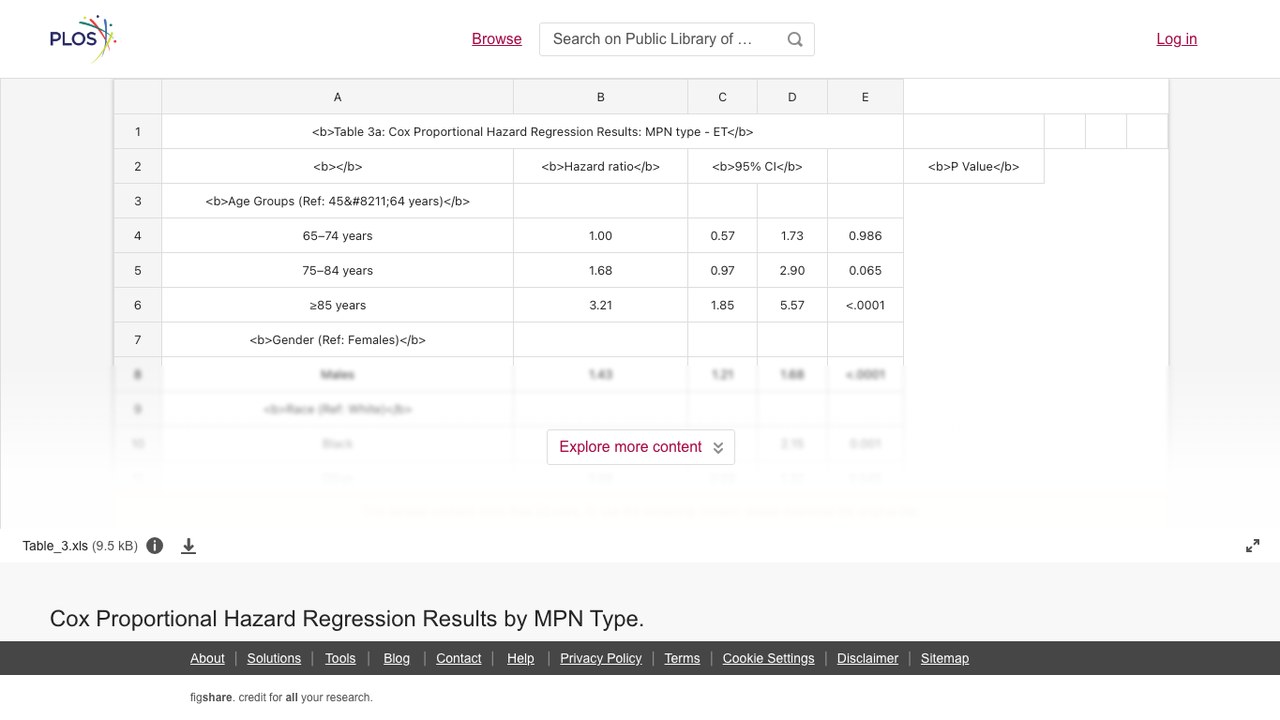Click P value 0.065

tap(865, 271)
